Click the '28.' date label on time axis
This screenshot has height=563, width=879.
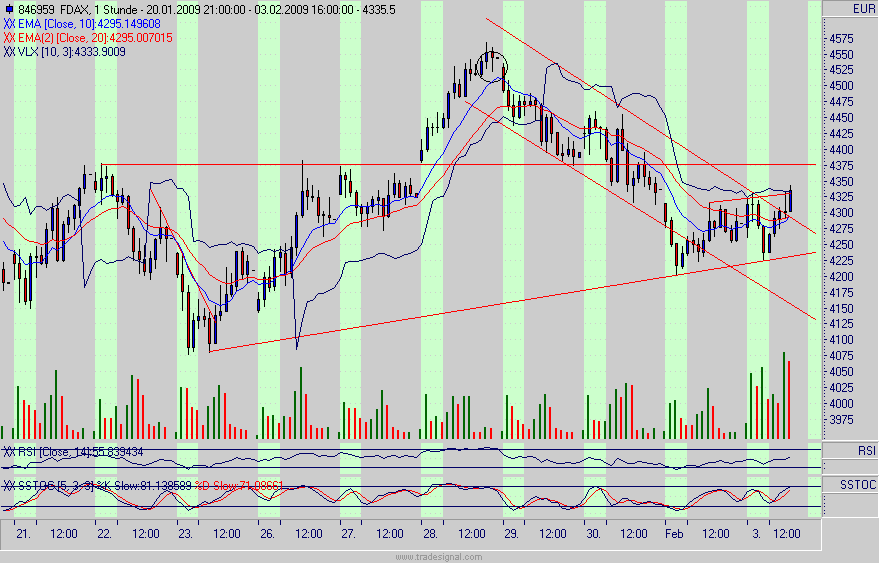point(430,534)
